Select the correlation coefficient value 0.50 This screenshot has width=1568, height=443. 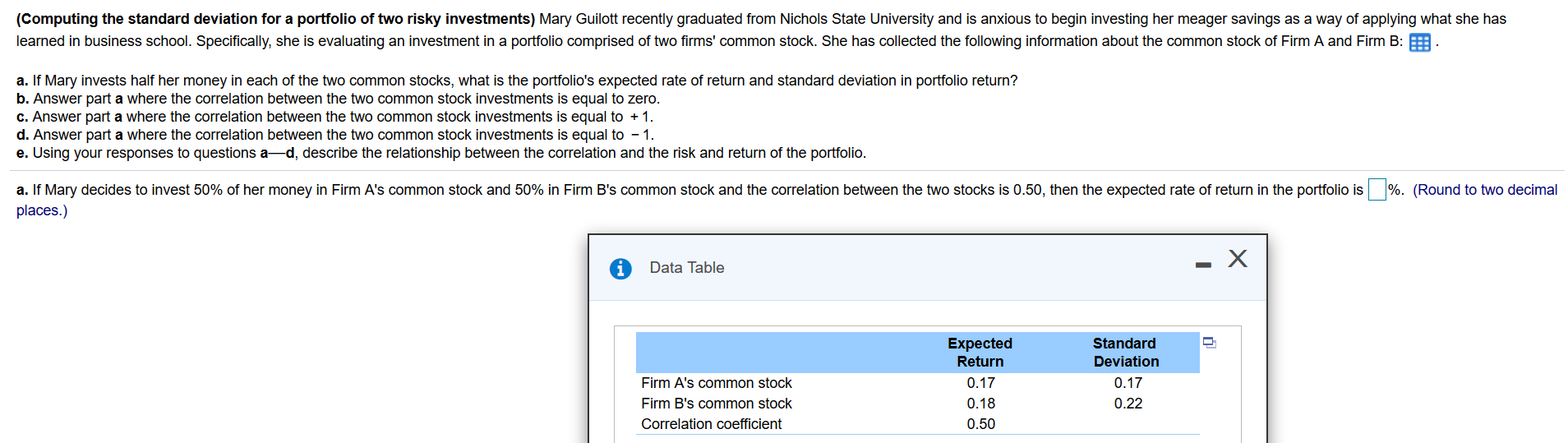click(980, 424)
